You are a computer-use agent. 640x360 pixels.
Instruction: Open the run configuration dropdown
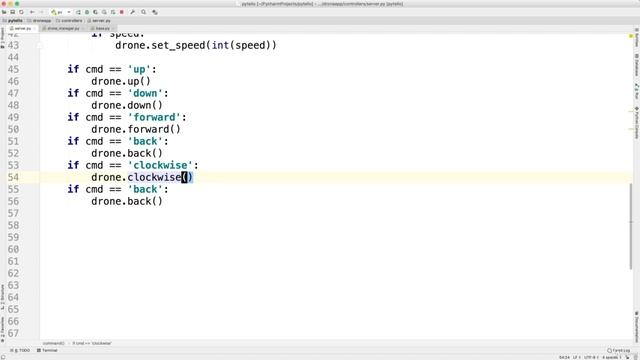pyautogui.click(x=61, y=12)
